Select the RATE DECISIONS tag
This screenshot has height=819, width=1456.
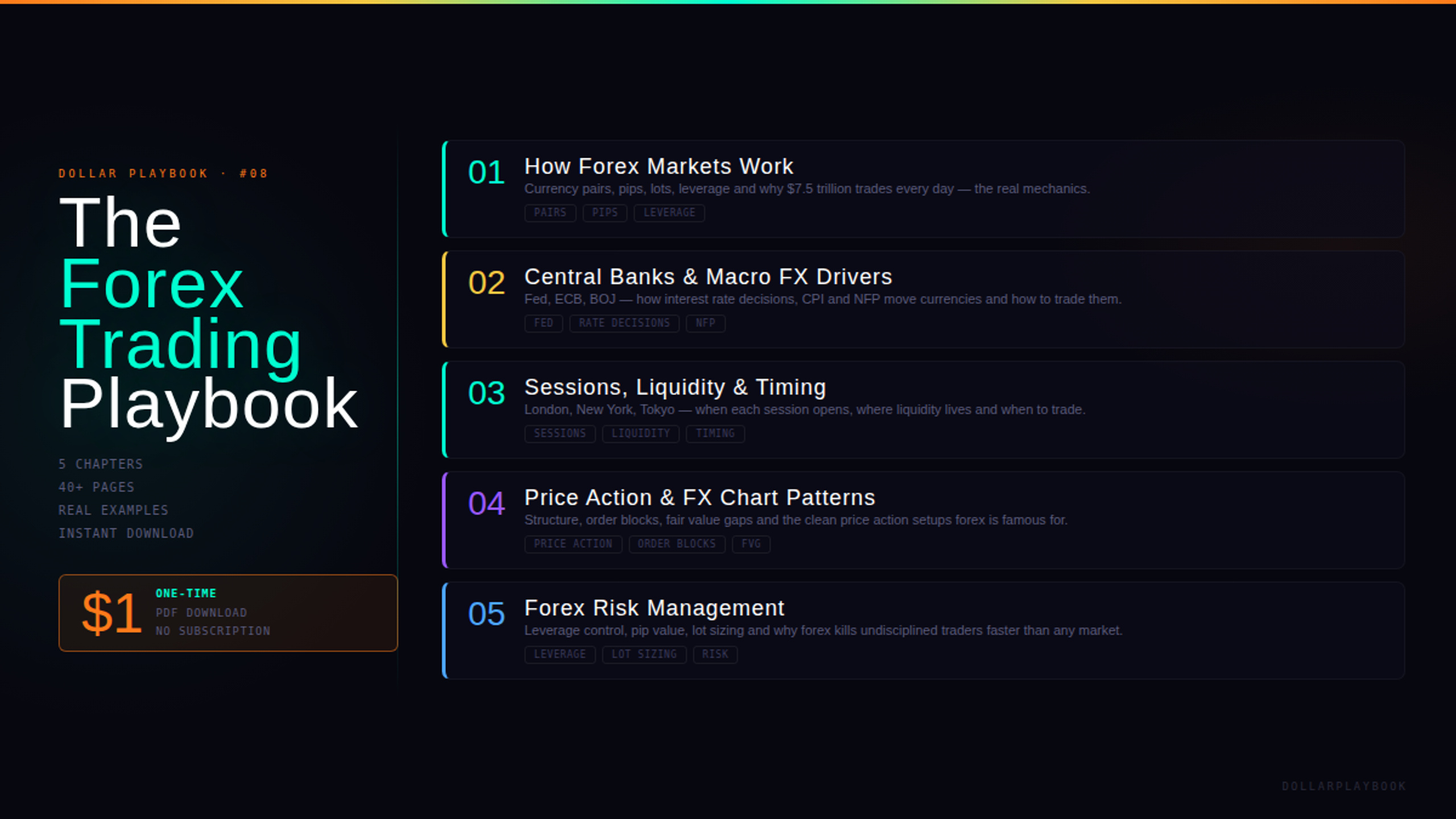click(624, 323)
